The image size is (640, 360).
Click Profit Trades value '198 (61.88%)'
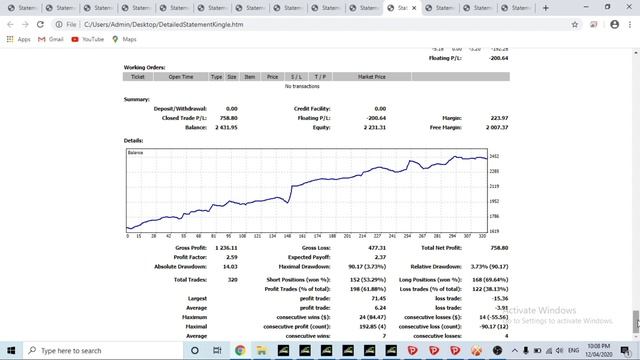pyautogui.click(x=368, y=289)
